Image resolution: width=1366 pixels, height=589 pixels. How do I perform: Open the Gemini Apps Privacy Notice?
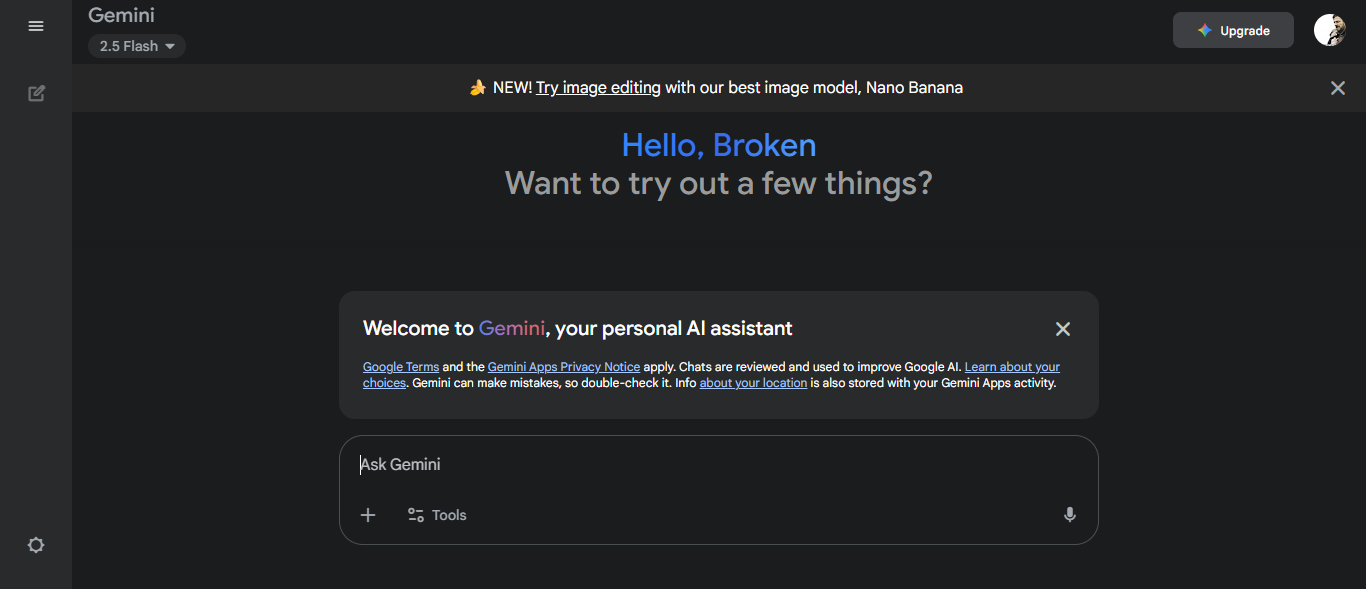pos(563,366)
